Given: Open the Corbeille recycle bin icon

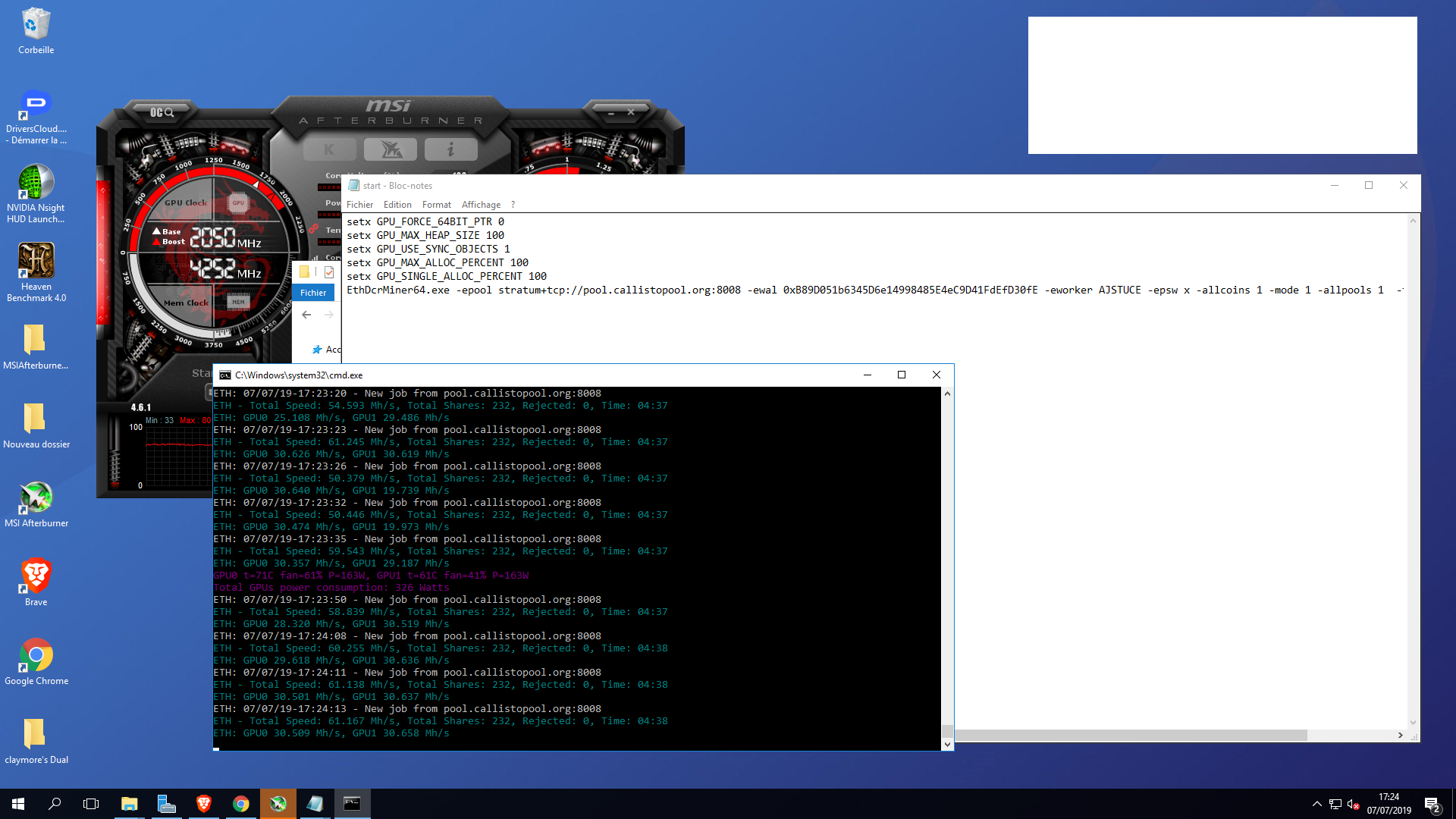Looking at the screenshot, I should pos(36,31).
